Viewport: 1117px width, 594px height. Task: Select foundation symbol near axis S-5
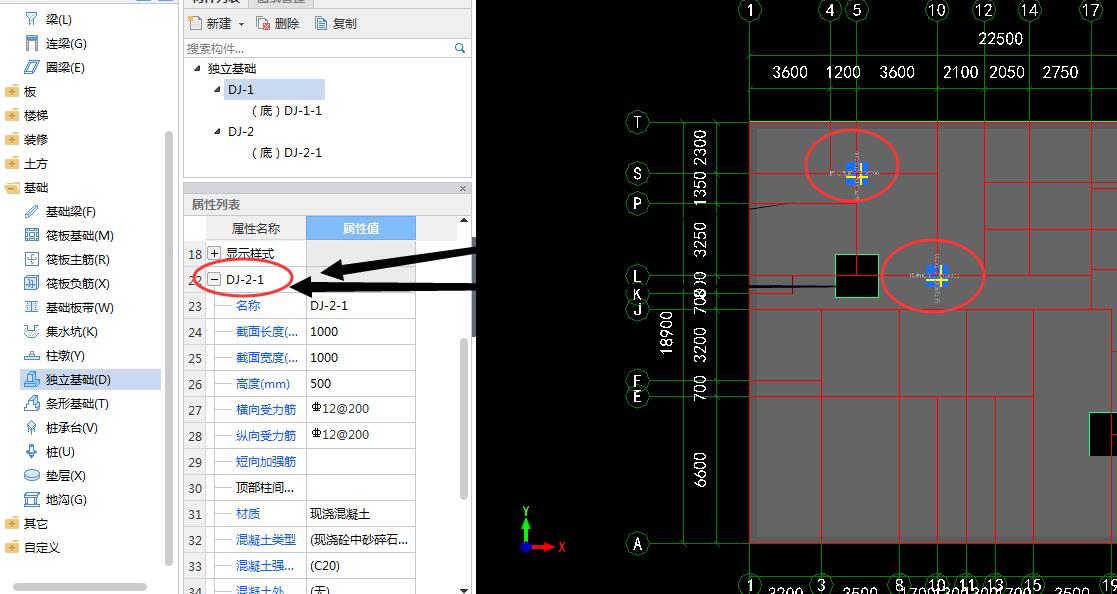click(x=858, y=173)
